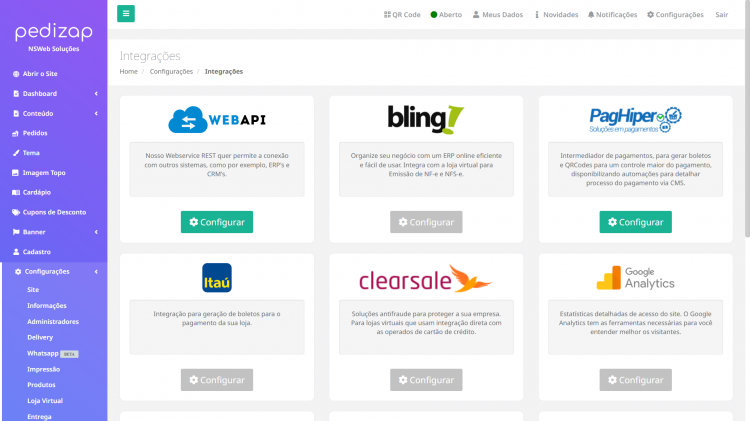Click the Cadastro person icon
The width and height of the screenshot is (750, 421).
[16, 252]
